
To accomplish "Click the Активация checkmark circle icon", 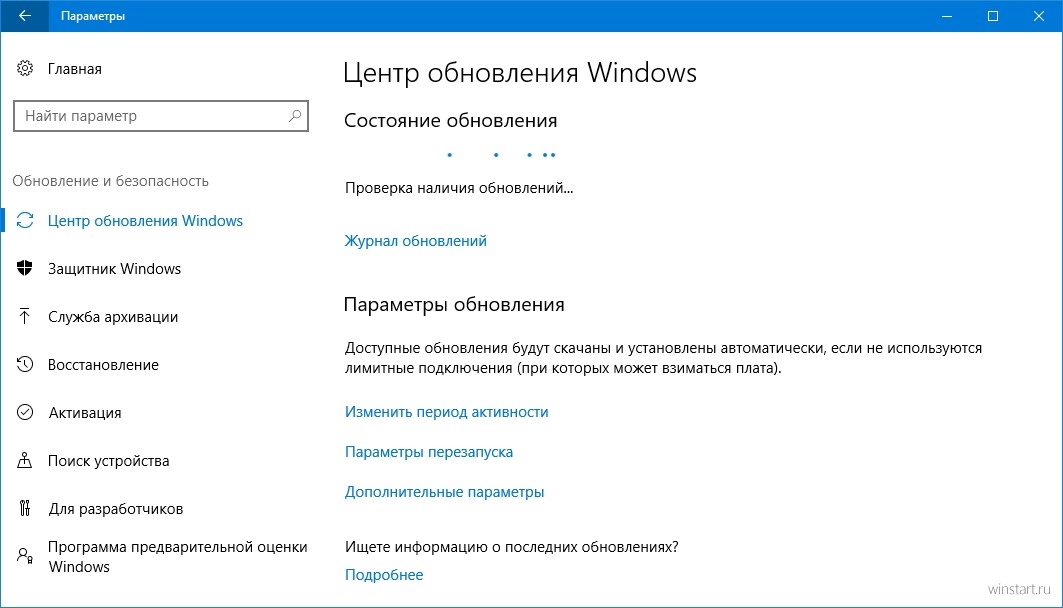I will pos(25,412).
